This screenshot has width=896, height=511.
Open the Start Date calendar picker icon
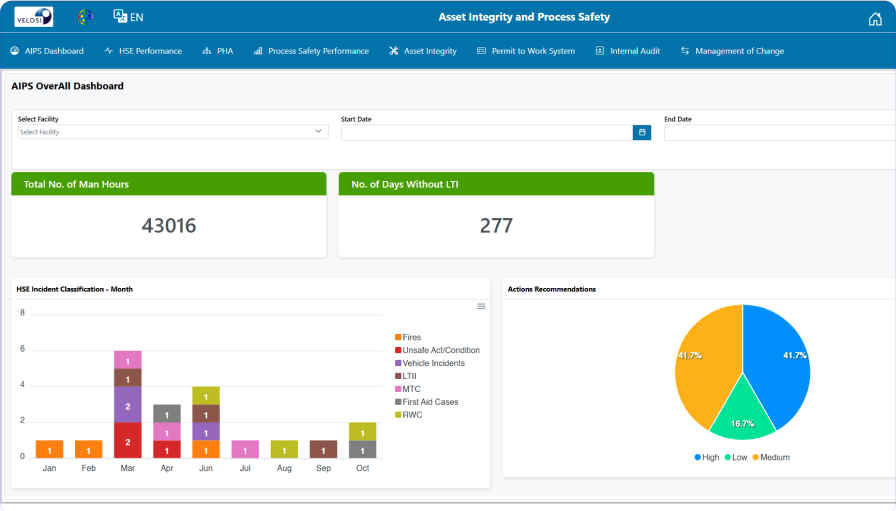point(642,132)
